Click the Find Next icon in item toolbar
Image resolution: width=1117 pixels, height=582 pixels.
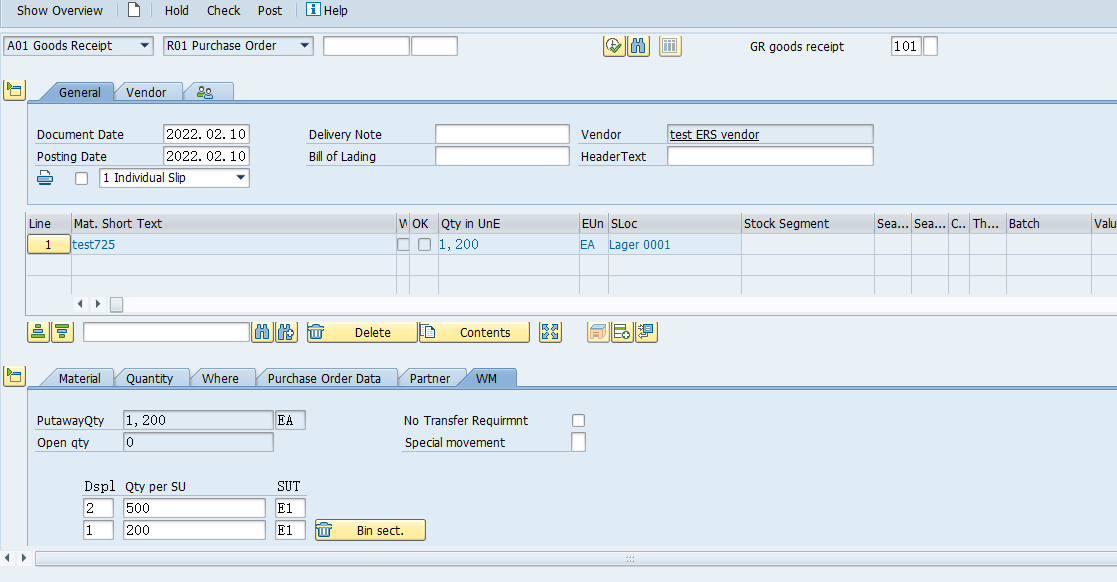[286, 332]
